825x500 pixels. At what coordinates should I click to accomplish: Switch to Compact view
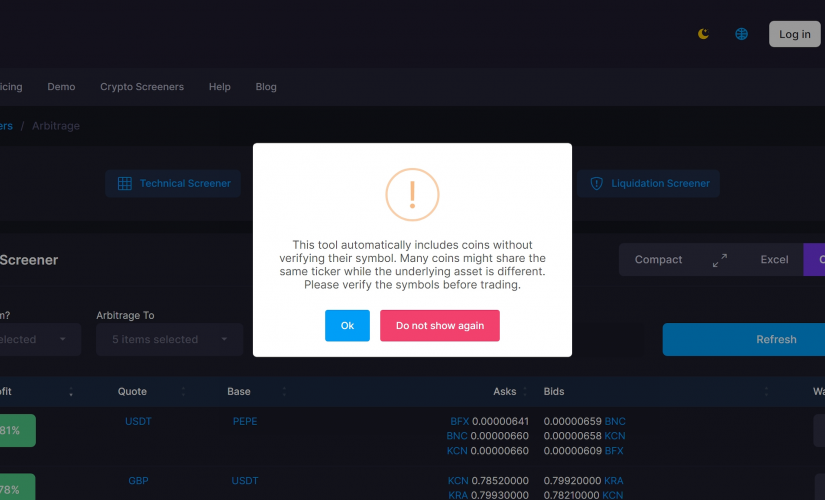tap(658, 260)
